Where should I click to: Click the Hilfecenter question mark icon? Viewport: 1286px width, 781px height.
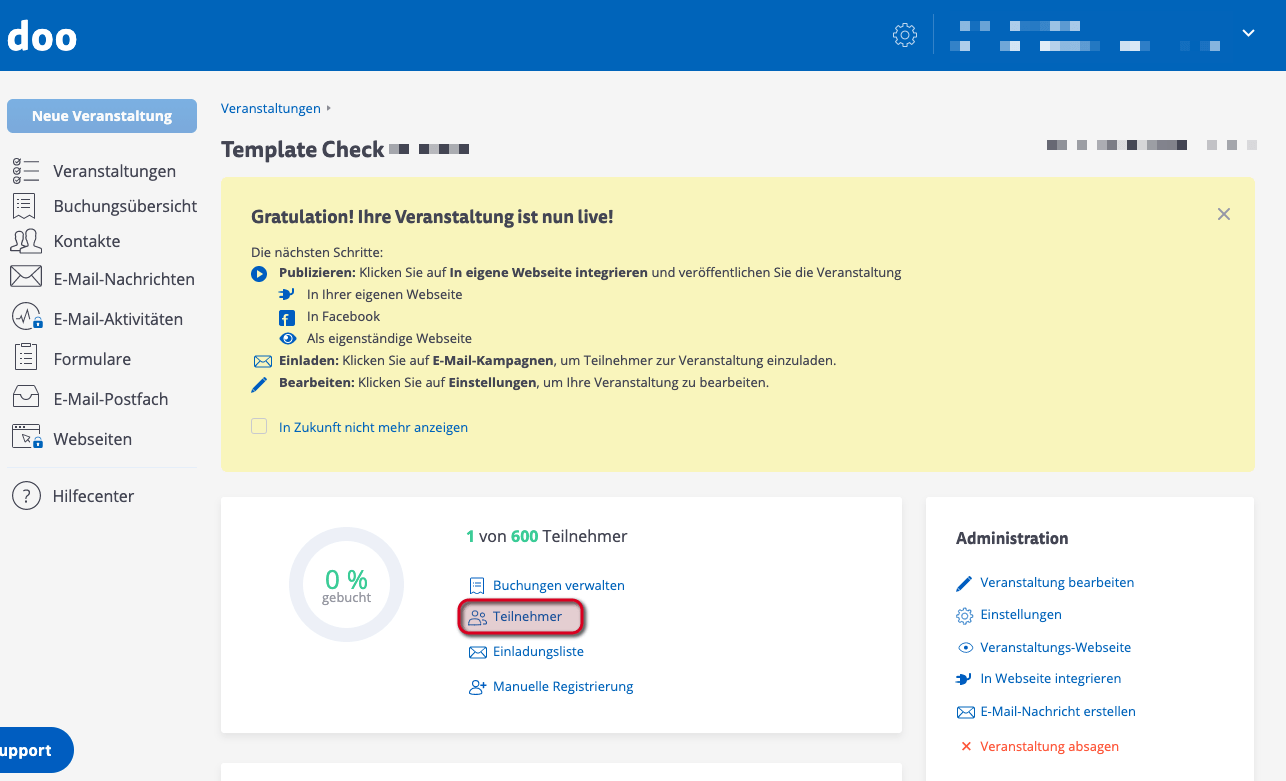pyautogui.click(x=26, y=496)
